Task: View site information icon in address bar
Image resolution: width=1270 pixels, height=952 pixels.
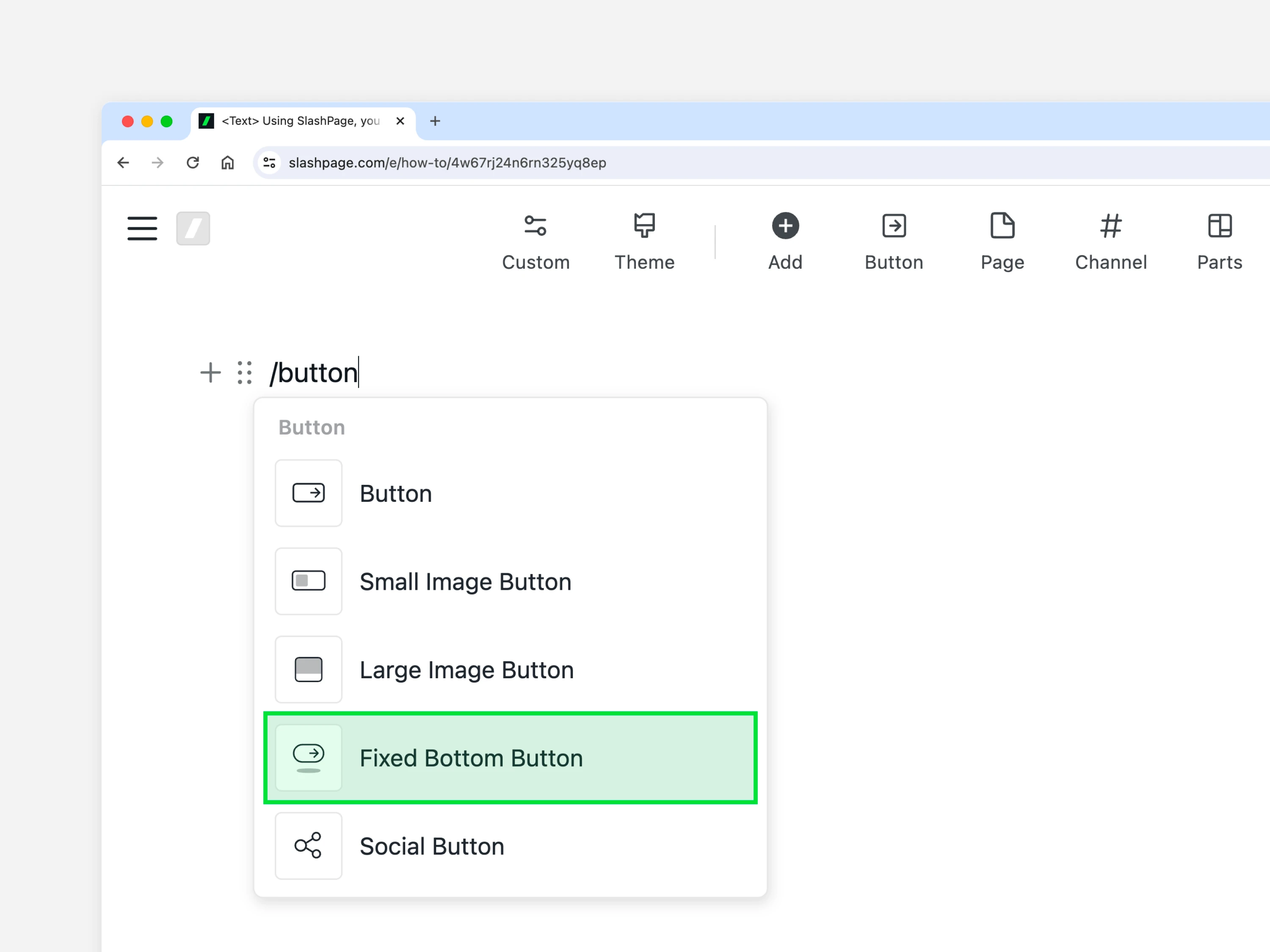Action: 269,162
